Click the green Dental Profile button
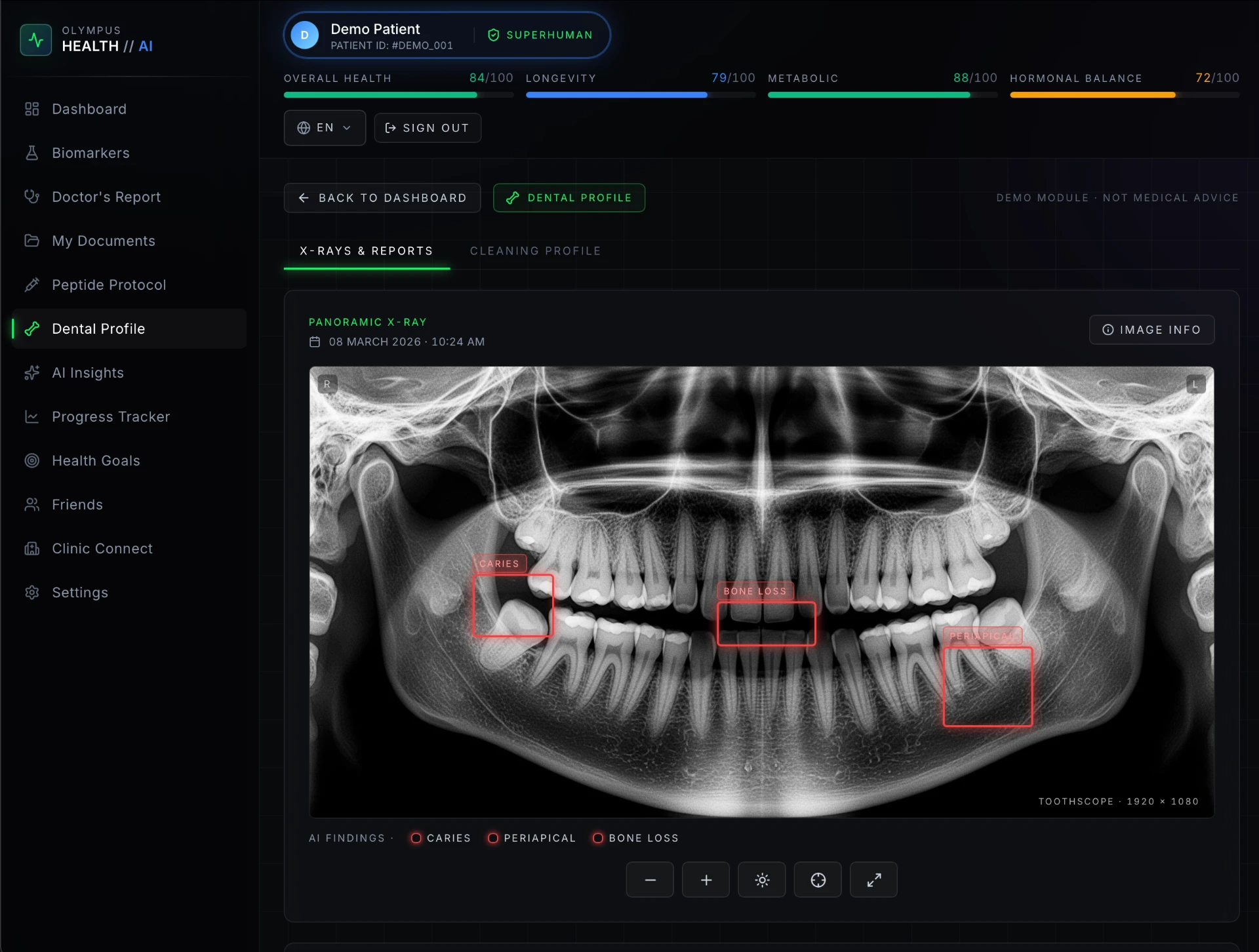 [569, 198]
